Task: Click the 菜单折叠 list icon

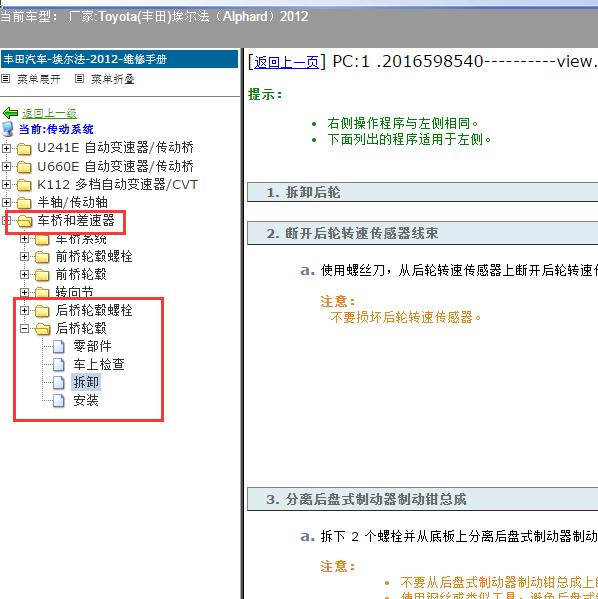Action: pyautogui.click(x=79, y=79)
